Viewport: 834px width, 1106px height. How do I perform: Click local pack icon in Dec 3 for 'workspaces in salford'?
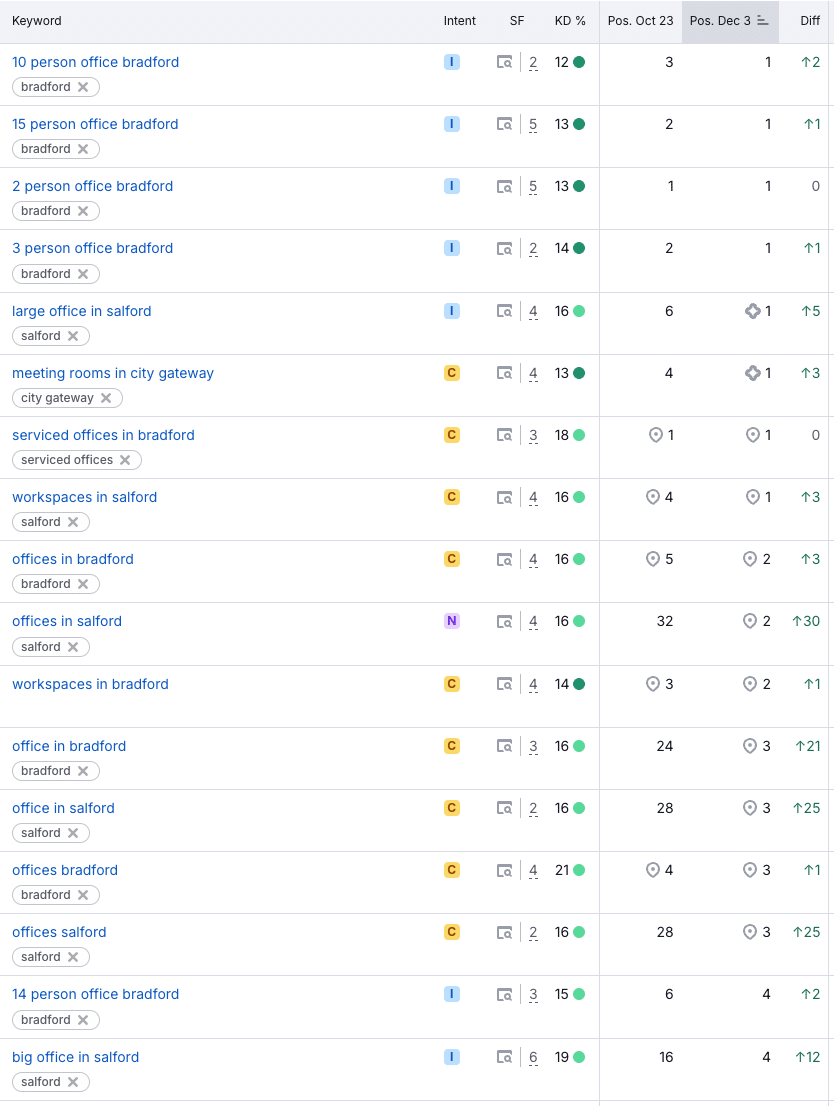753,497
